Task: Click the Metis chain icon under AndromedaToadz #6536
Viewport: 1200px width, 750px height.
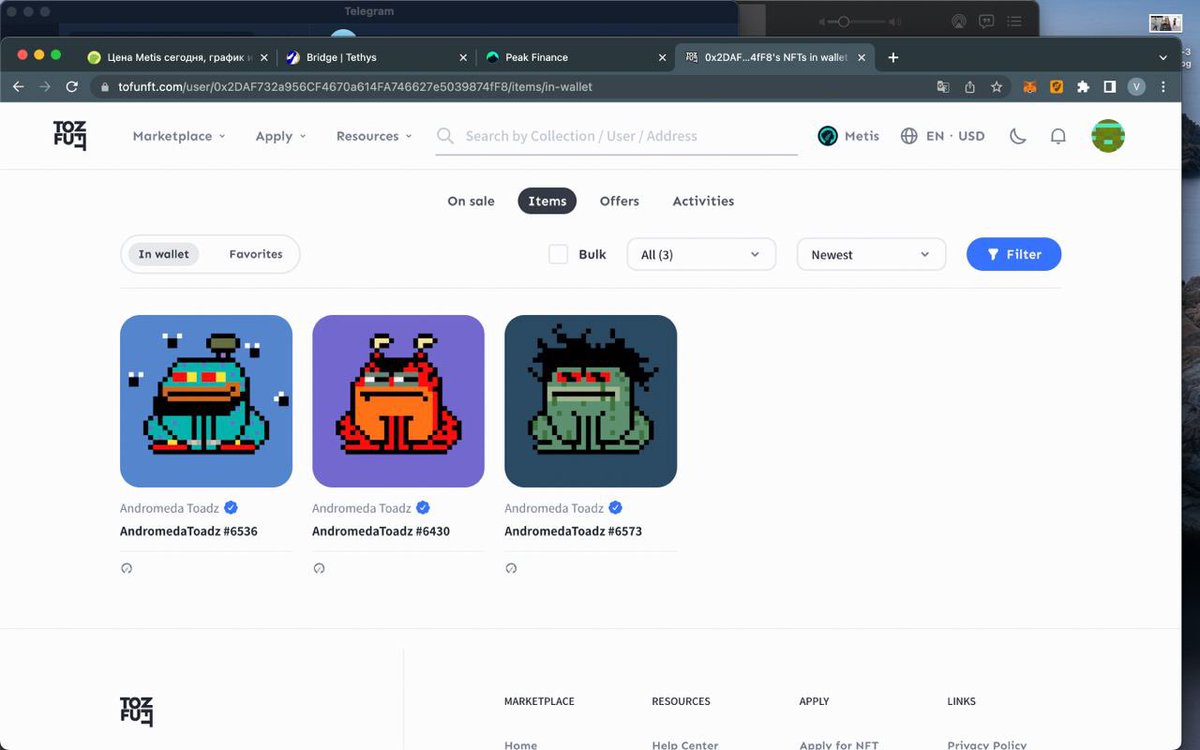Action: (127, 568)
